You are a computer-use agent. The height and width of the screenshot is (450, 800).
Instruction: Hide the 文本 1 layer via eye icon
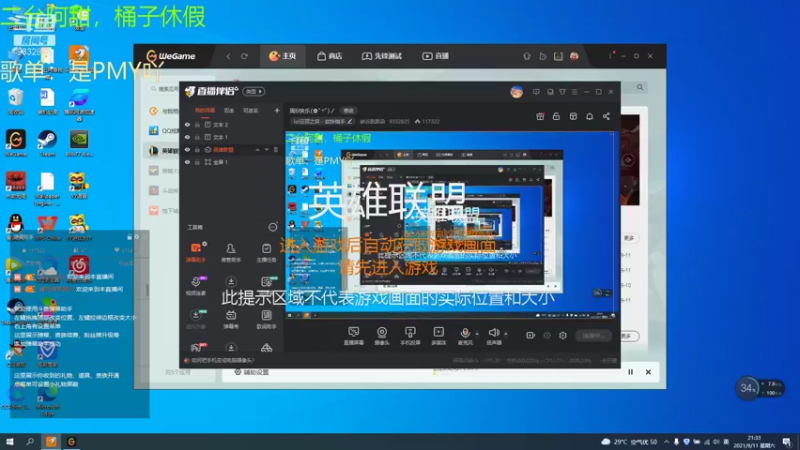click(187, 137)
